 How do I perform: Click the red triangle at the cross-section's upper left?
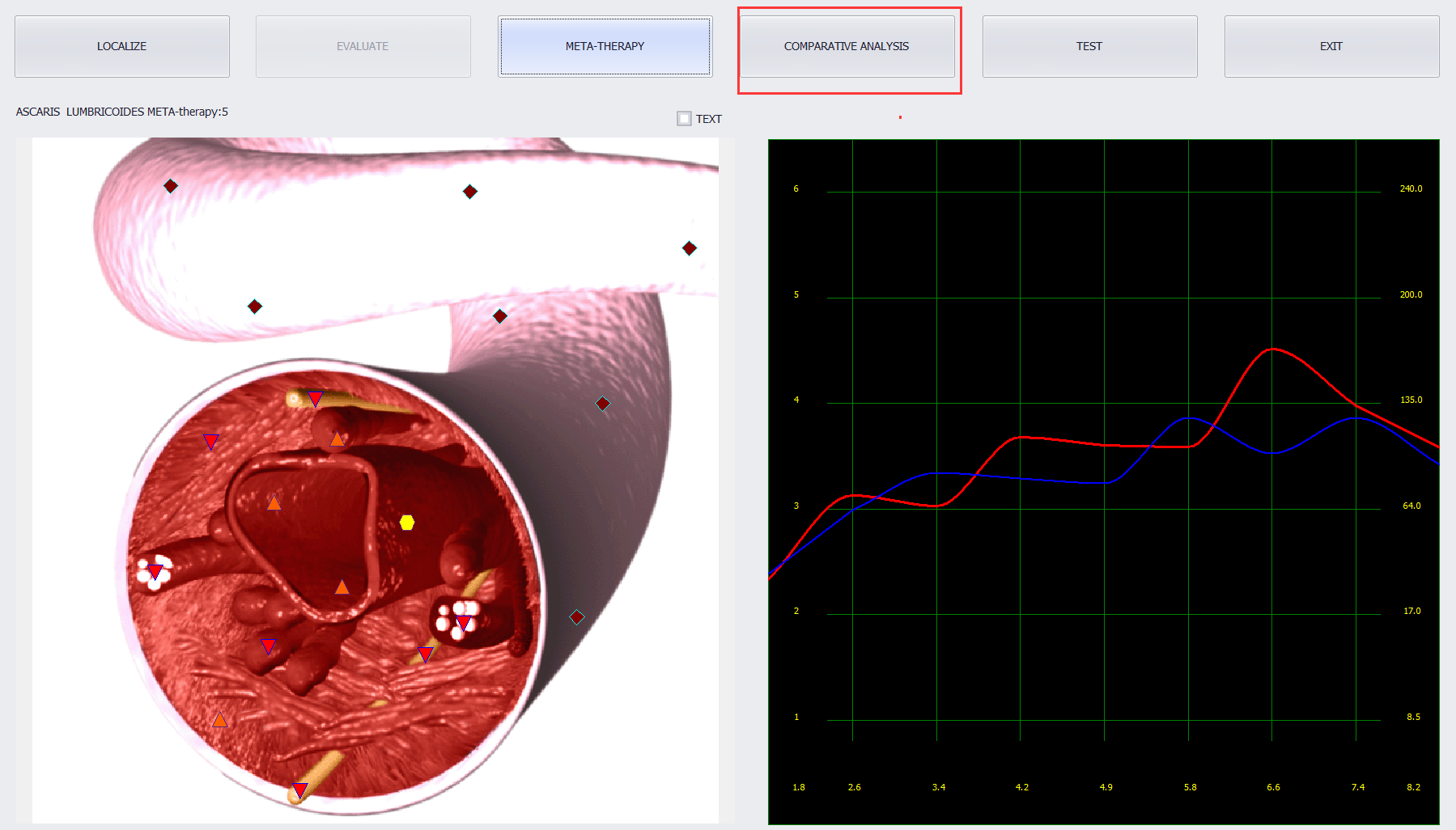click(x=210, y=441)
